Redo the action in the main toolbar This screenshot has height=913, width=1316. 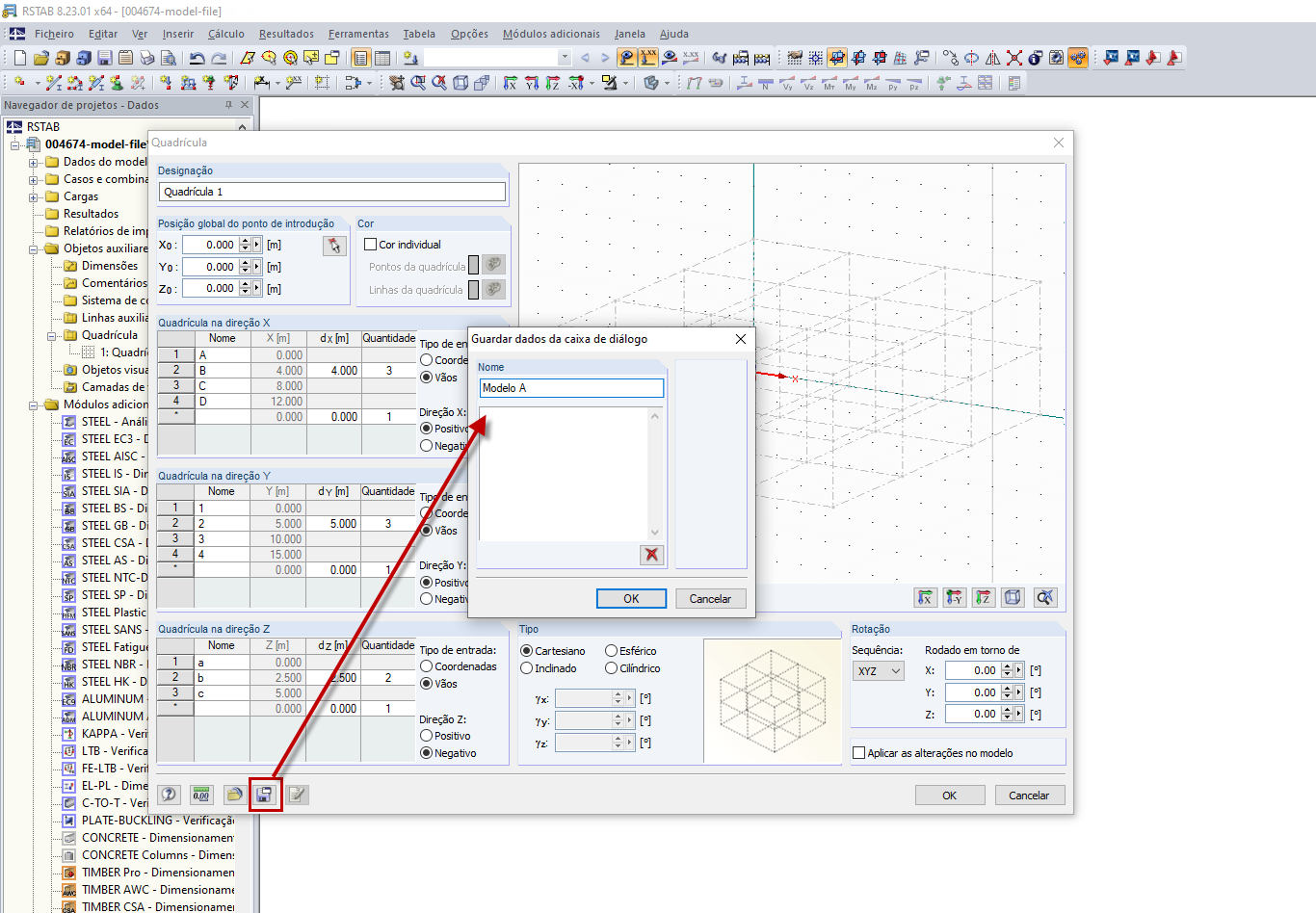coord(219,58)
